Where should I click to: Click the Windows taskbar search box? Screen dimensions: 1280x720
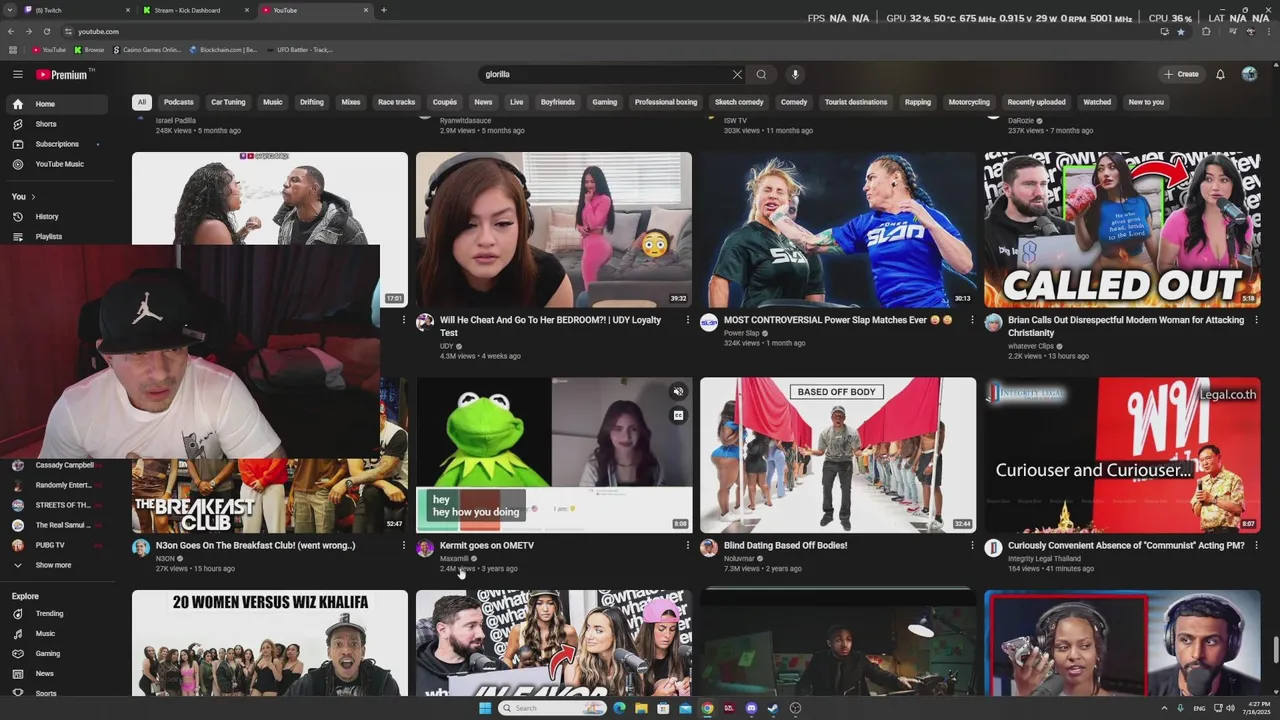pos(552,708)
